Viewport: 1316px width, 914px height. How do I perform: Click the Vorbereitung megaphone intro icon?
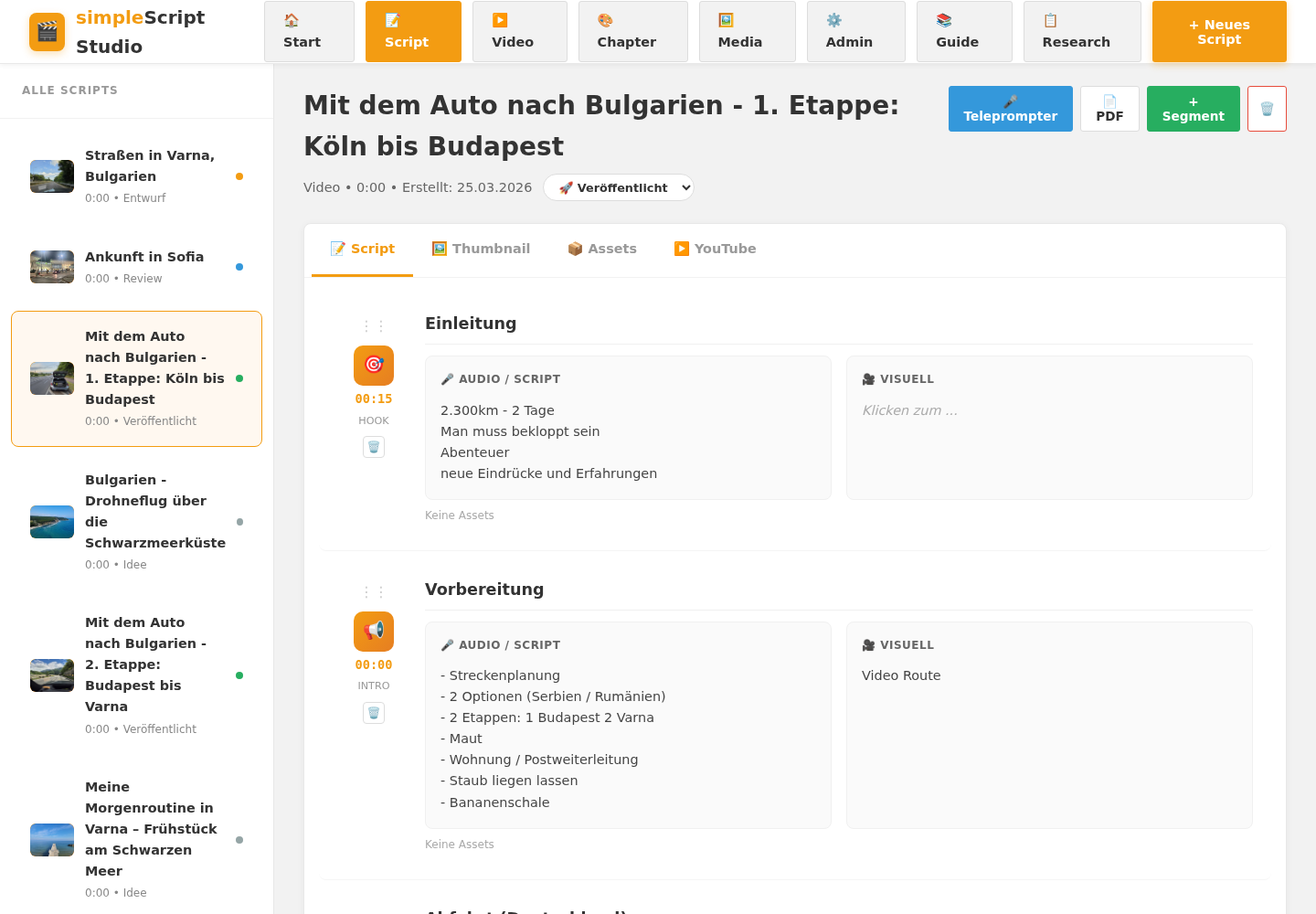[374, 632]
